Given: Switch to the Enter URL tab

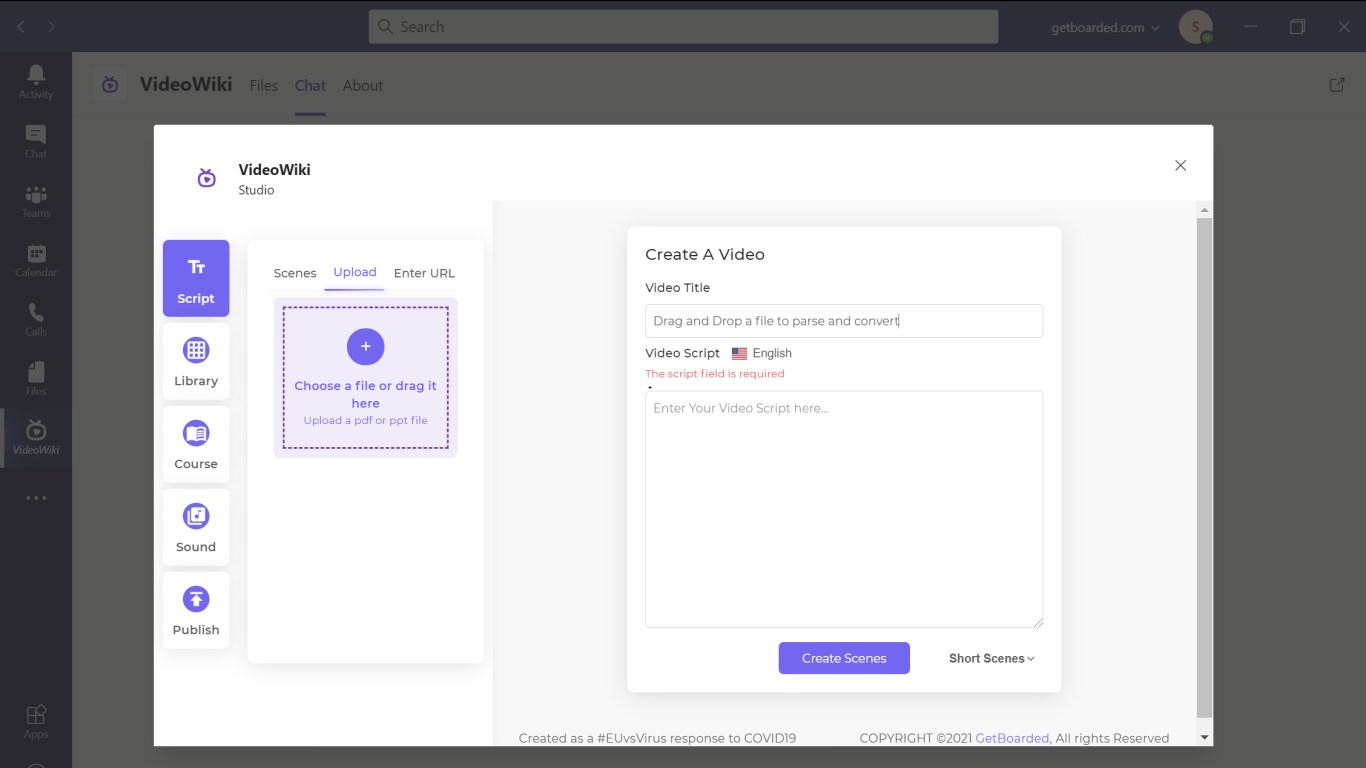Looking at the screenshot, I should pos(424,273).
